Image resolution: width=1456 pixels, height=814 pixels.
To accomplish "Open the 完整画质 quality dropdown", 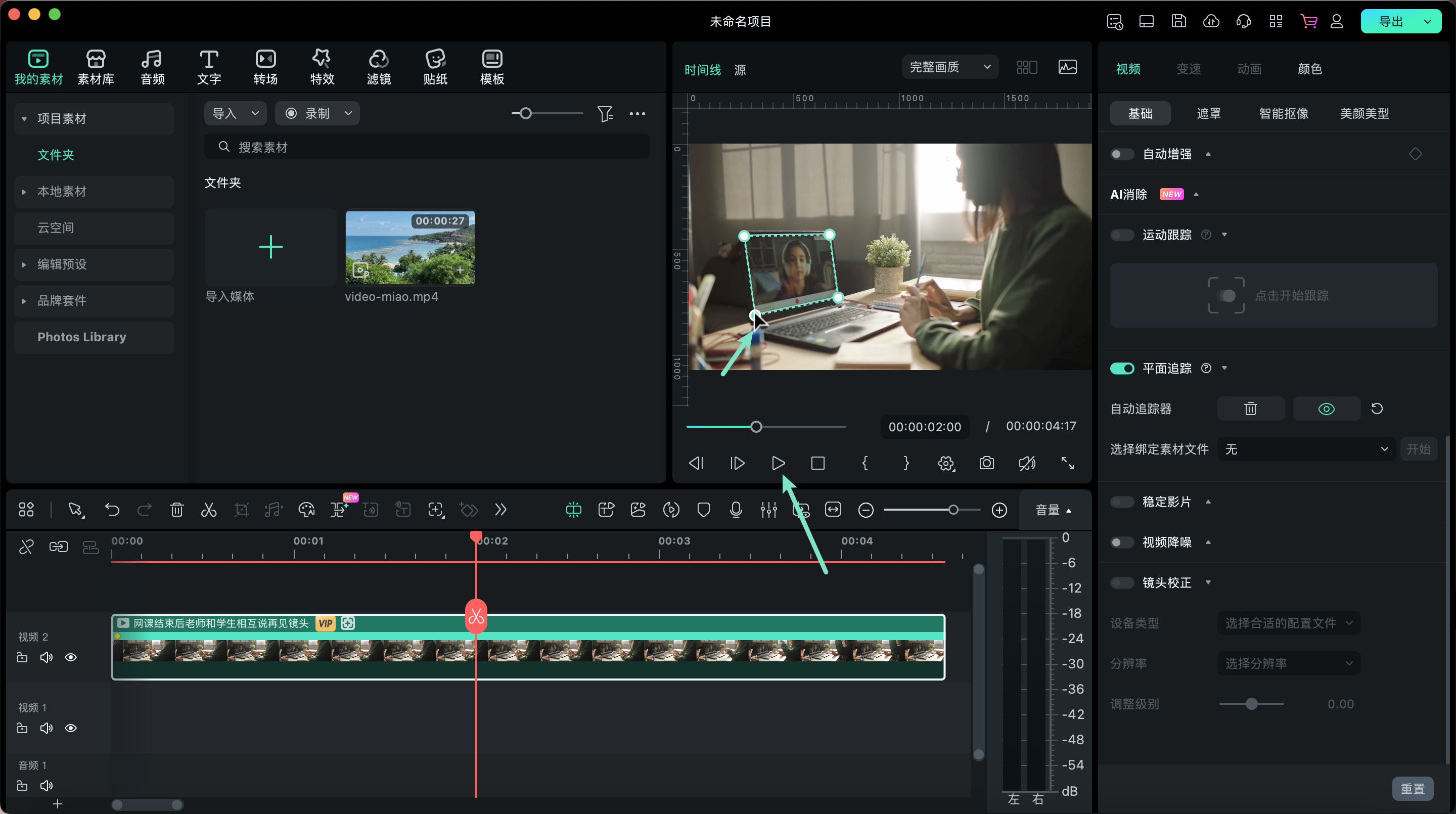I will [949, 67].
